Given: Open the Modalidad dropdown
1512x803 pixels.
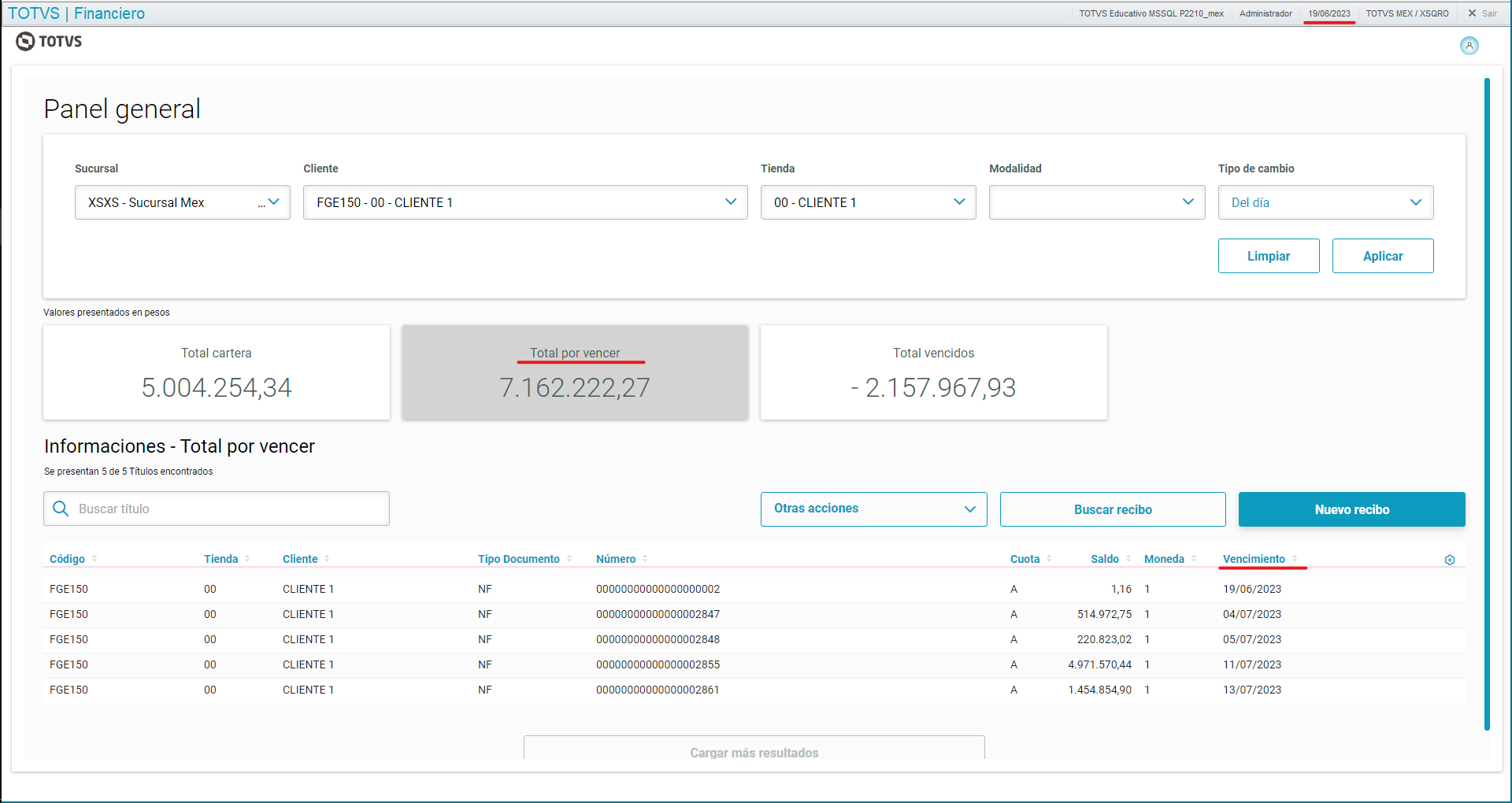Looking at the screenshot, I should 1097,202.
